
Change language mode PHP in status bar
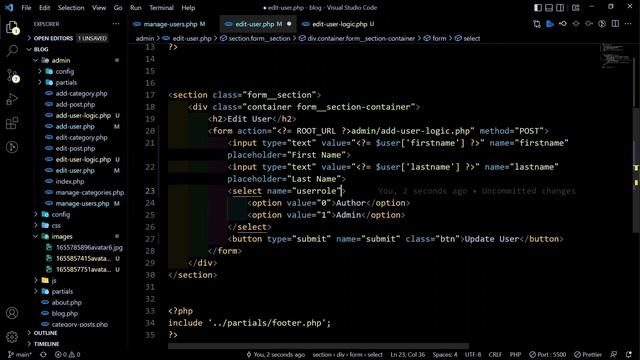[x=515, y=355]
